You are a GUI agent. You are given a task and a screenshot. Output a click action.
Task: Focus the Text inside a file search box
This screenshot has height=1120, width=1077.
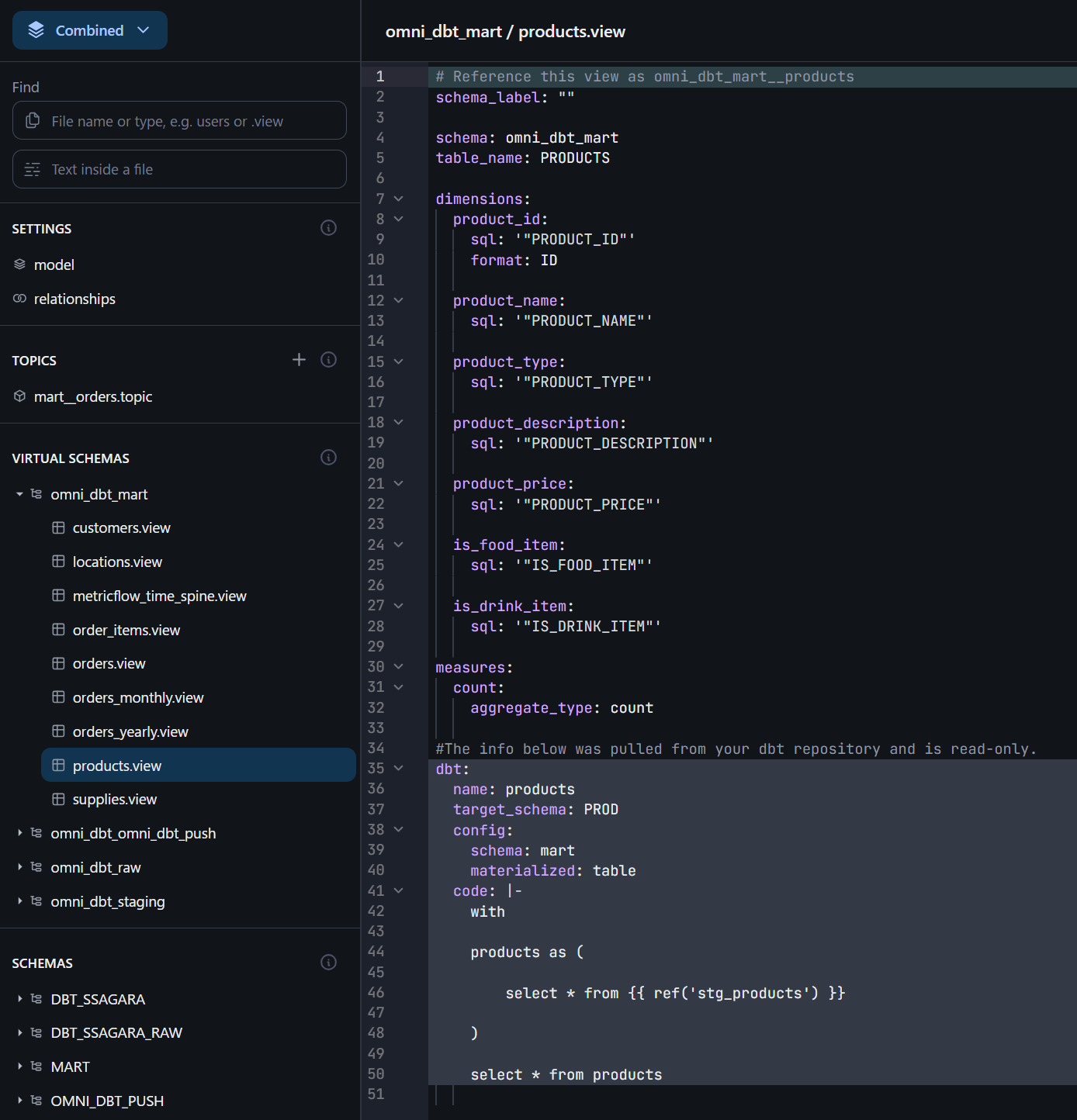[x=179, y=169]
